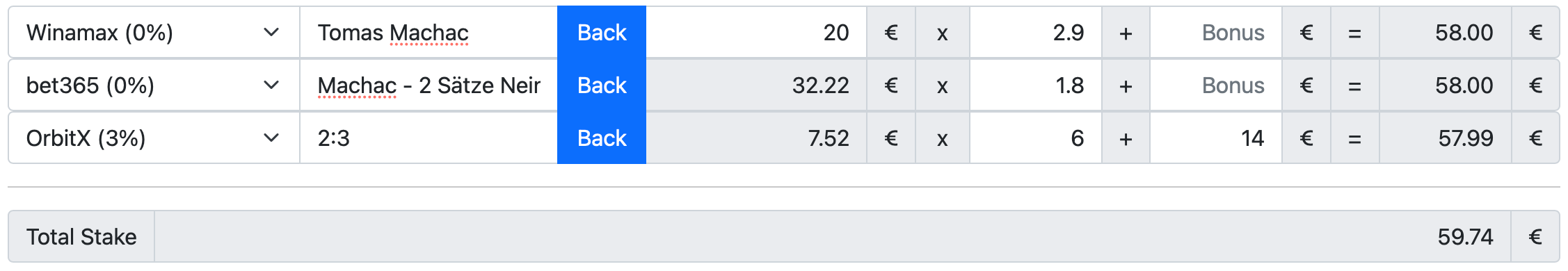
Task: Edit the odds field showing 6
Action: click(x=1036, y=138)
